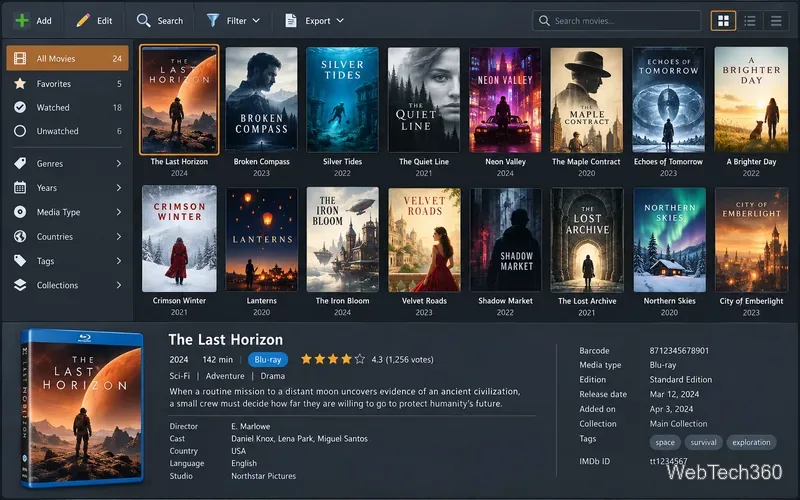The height and width of the screenshot is (500, 800).
Task: Expand the Countries chevron
Action: pos(118,236)
